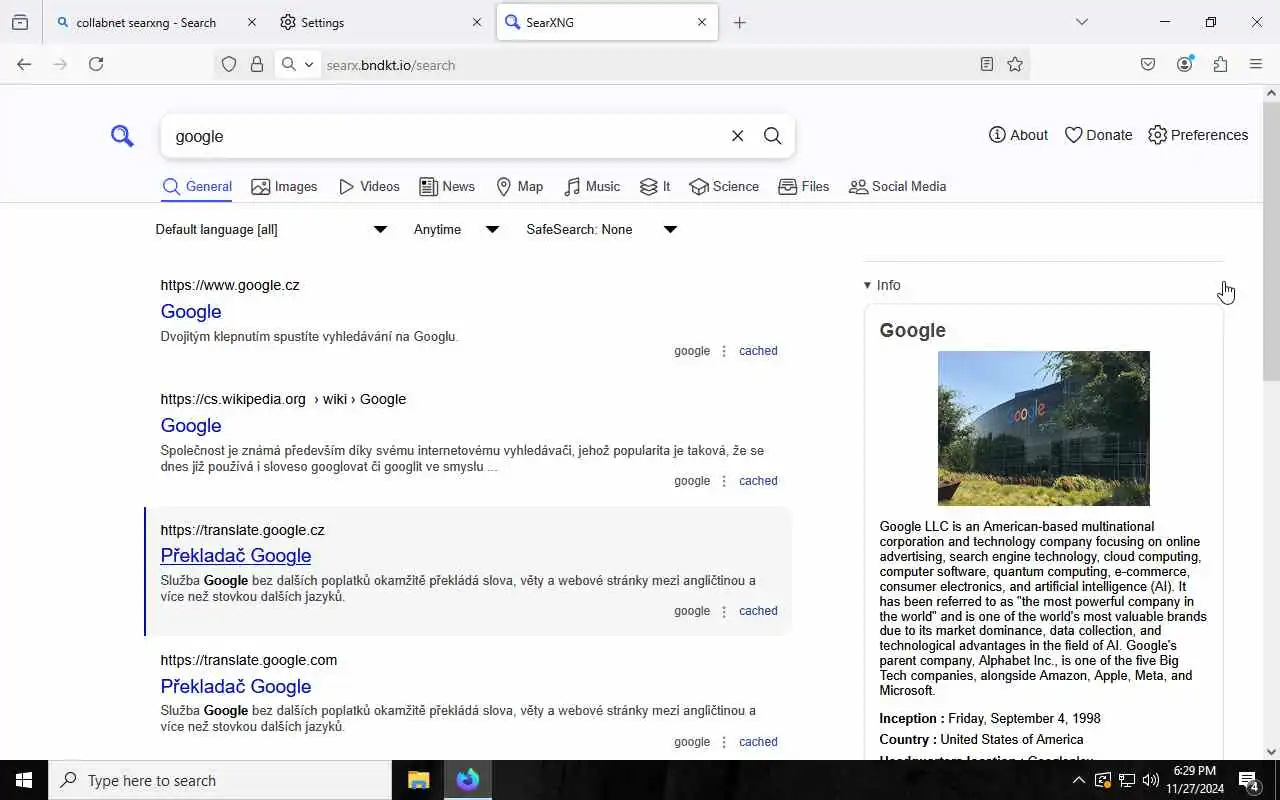Viewport: 1280px width, 800px height.
Task: Switch to the Videos category
Action: click(369, 187)
